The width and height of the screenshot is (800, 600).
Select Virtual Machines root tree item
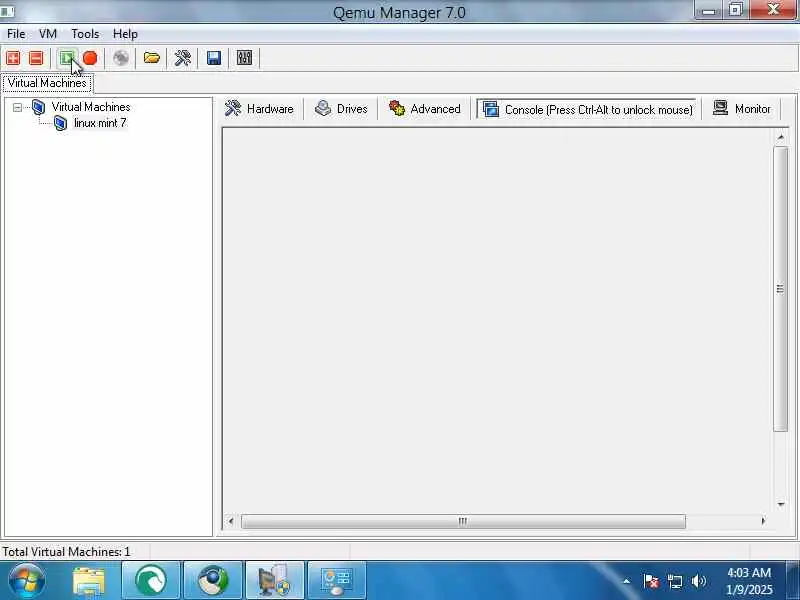click(91, 107)
